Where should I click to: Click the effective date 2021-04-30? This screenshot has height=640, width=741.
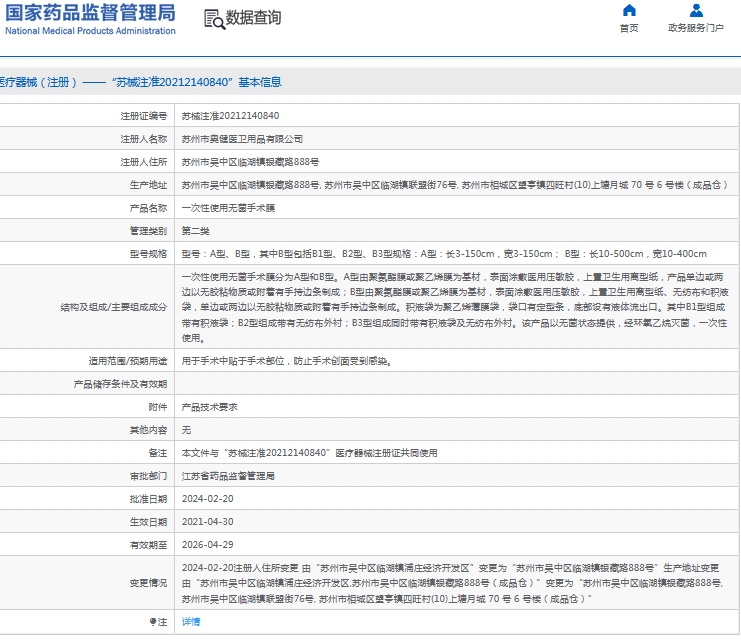(x=207, y=522)
